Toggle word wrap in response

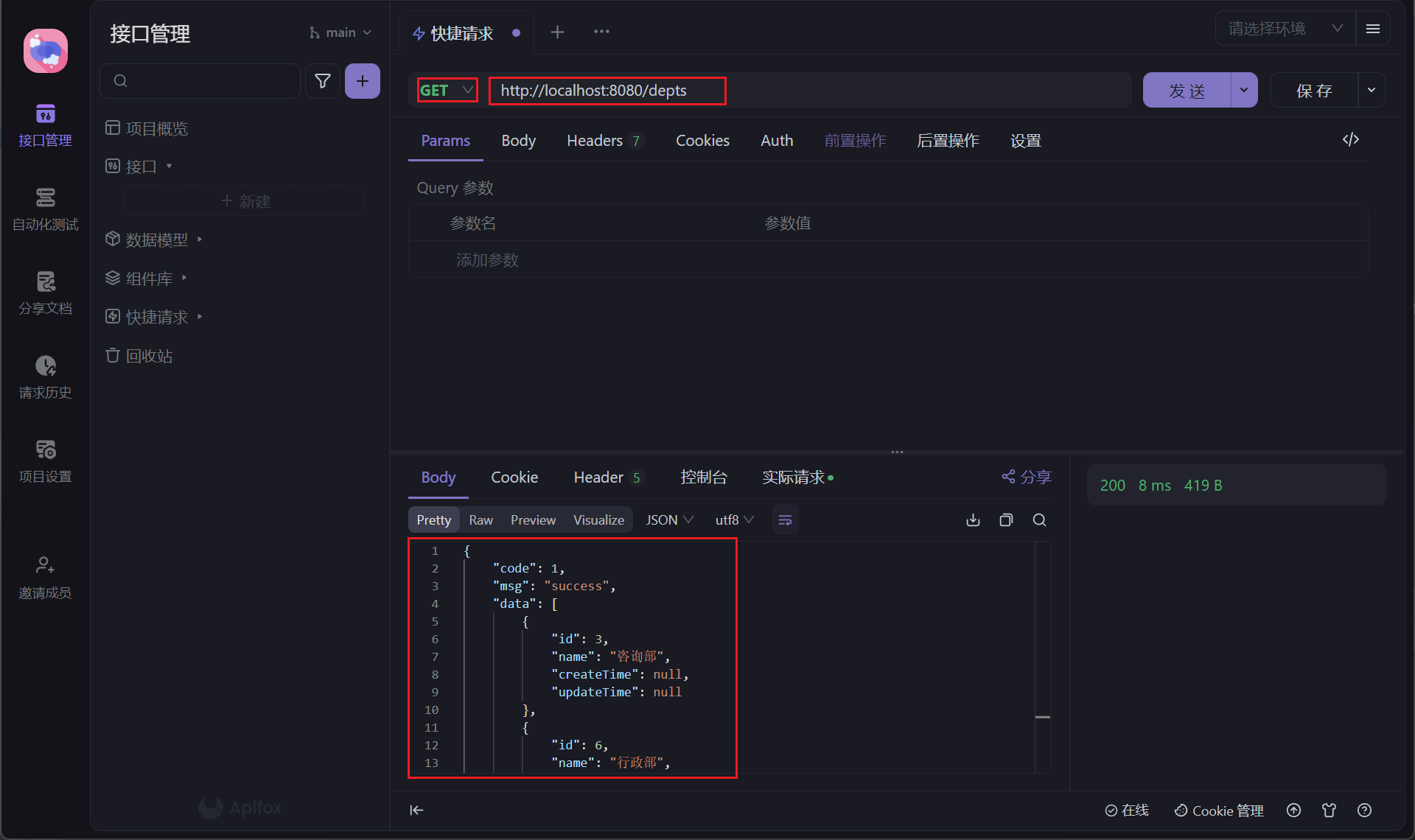[785, 520]
